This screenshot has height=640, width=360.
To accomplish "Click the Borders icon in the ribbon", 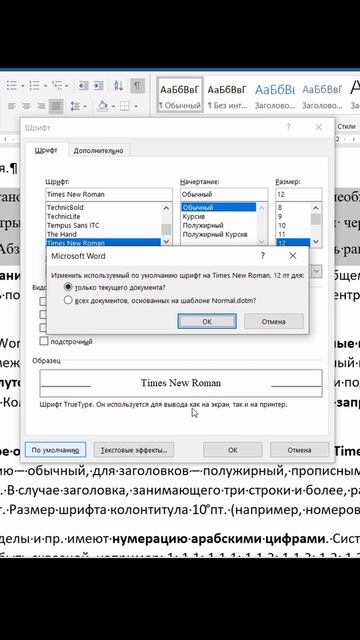I will [x=124, y=107].
